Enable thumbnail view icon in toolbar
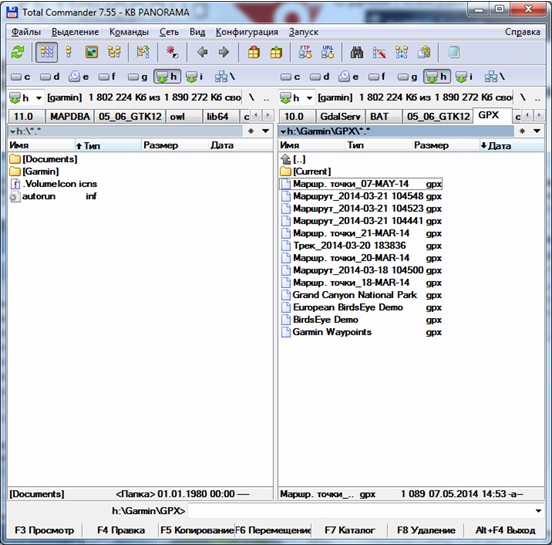Image resolution: width=552 pixels, height=545 pixels. (92, 52)
